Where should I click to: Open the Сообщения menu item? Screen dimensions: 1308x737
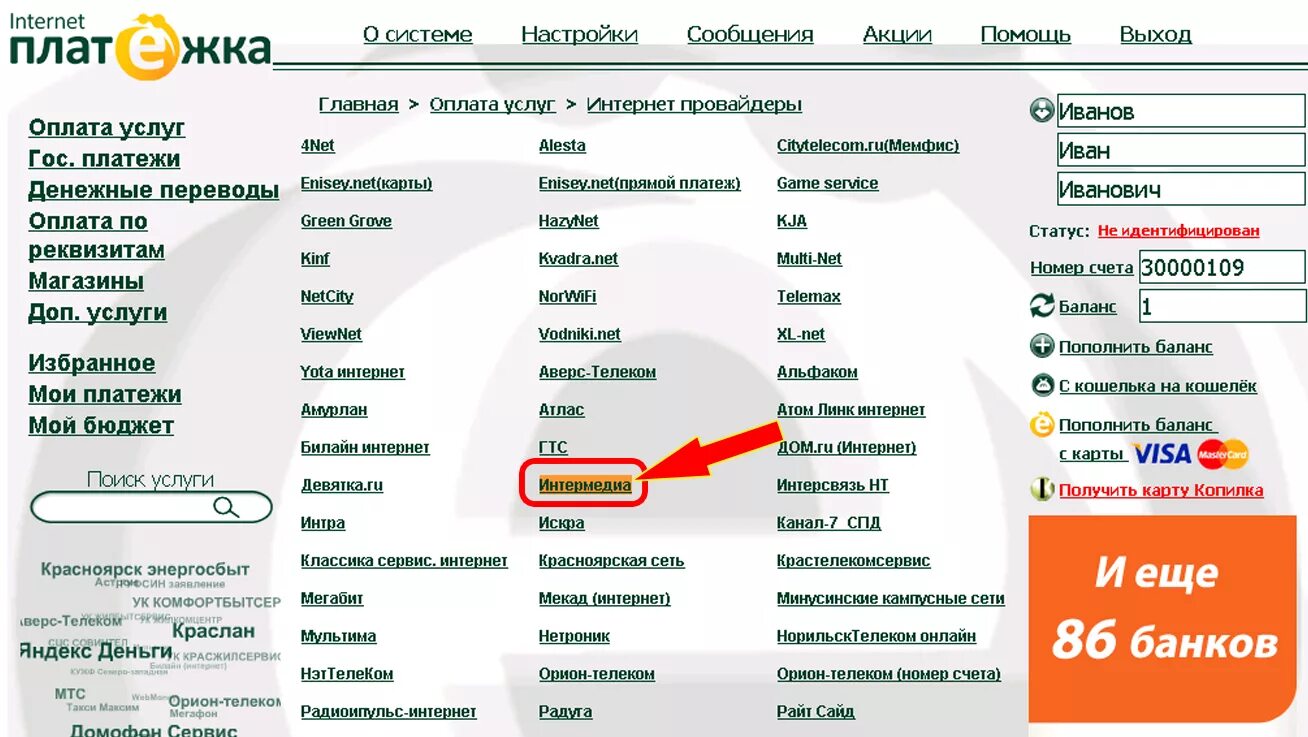point(750,34)
